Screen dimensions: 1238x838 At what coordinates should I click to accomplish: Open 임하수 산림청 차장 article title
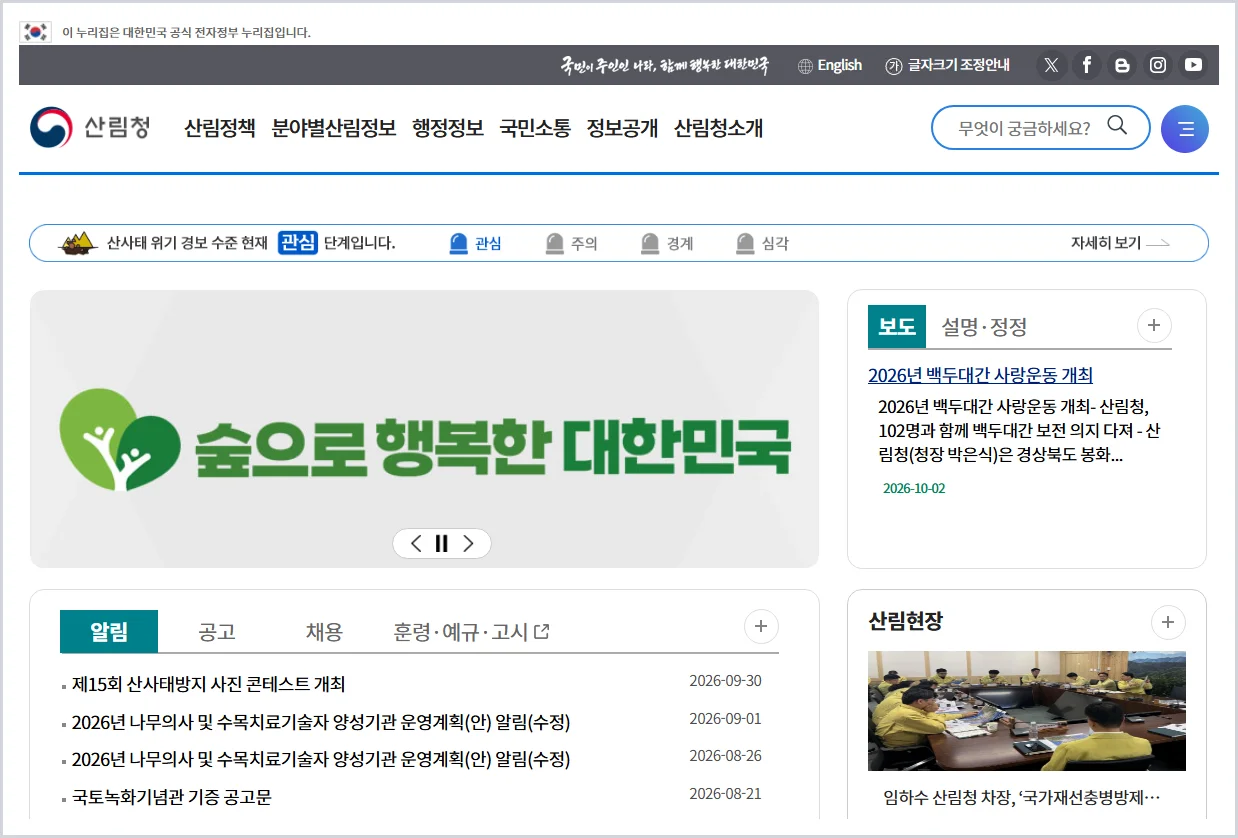pos(1022,798)
